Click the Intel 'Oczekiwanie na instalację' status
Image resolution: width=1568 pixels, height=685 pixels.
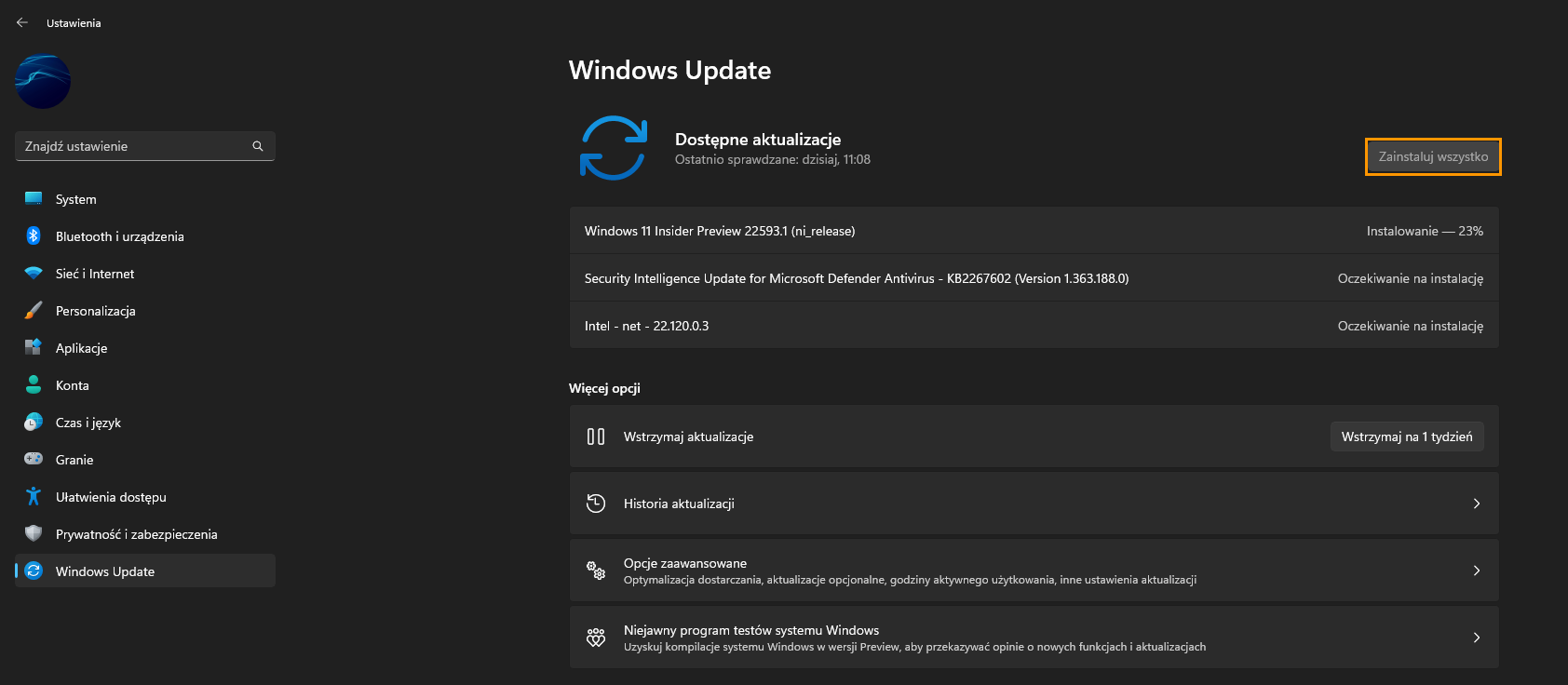(x=1411, y=326)
